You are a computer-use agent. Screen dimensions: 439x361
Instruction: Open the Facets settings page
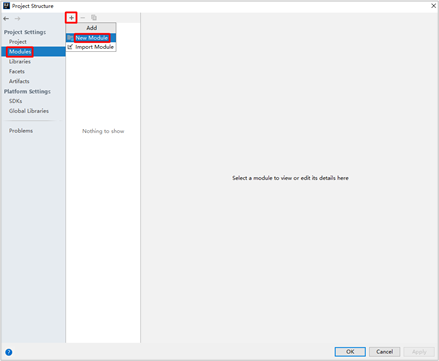click(17, 71)
